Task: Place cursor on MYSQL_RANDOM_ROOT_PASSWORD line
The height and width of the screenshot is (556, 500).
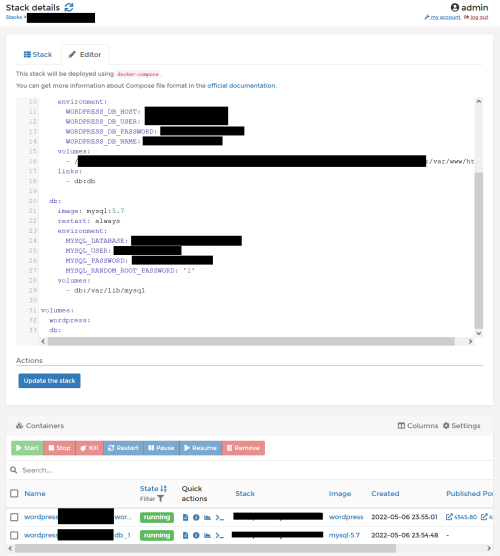Action: tap(130, 271)
